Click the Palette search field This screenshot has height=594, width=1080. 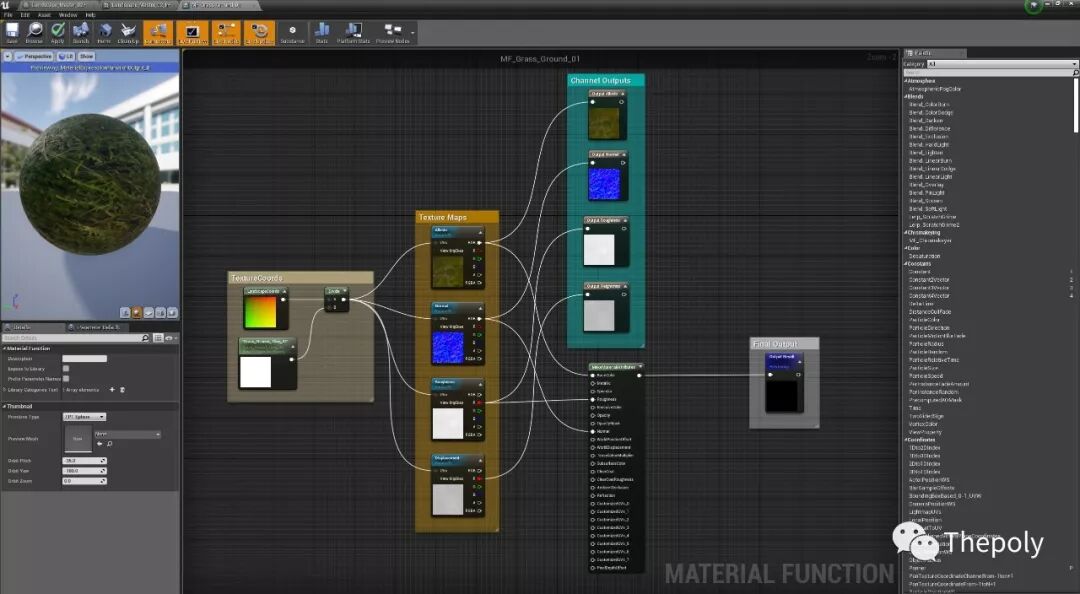990,72
